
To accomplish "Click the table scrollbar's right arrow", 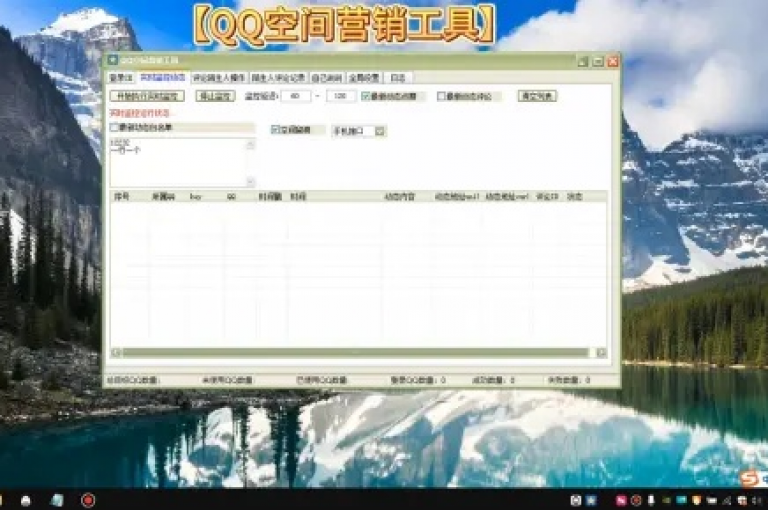I will click(601, 353).
